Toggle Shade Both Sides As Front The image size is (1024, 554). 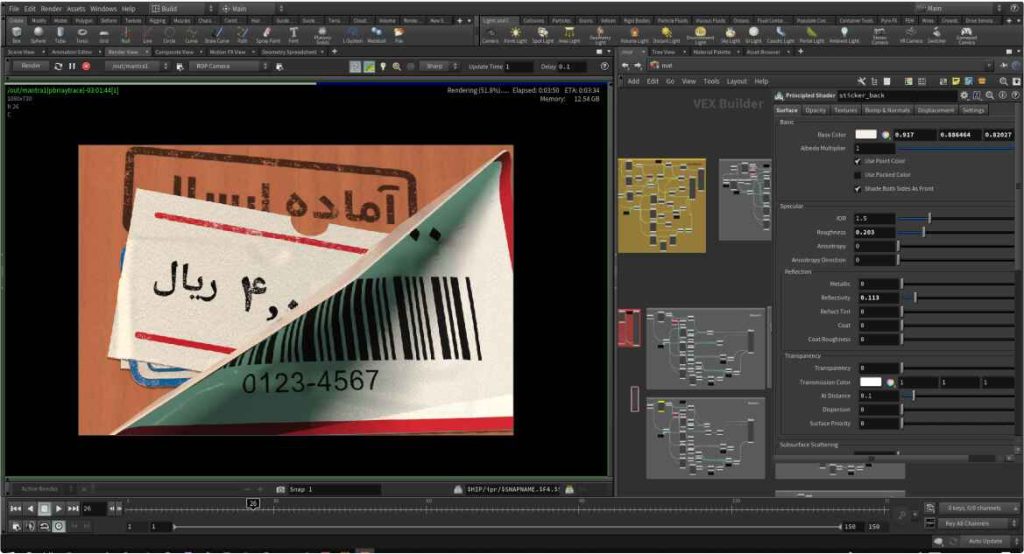[857, 189]
